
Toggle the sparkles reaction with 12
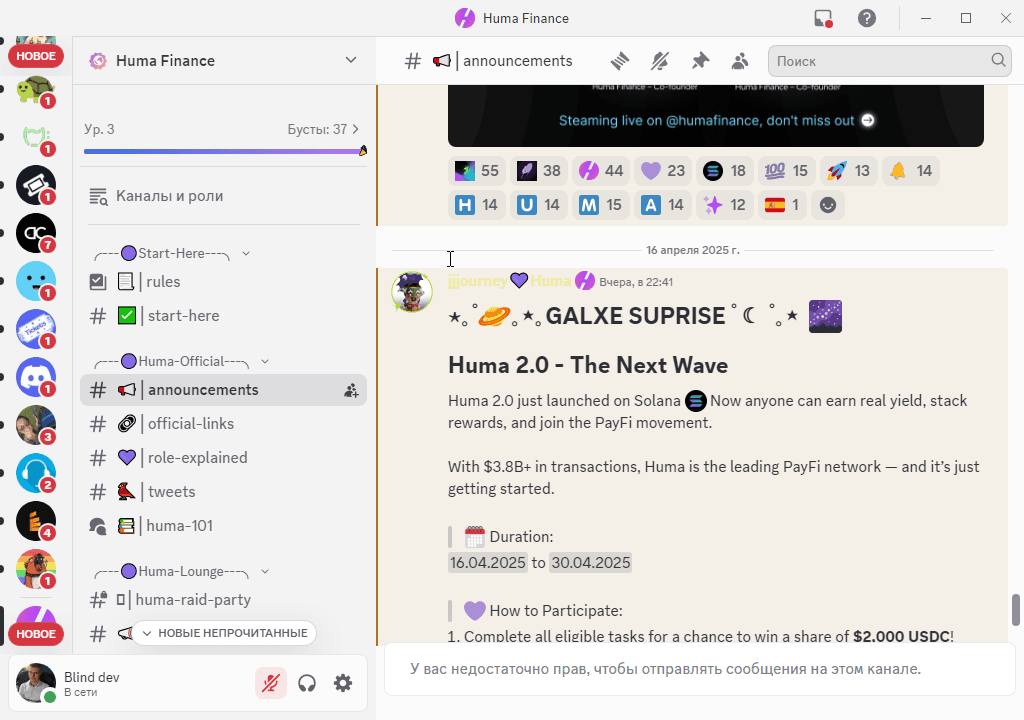point(725,205)
